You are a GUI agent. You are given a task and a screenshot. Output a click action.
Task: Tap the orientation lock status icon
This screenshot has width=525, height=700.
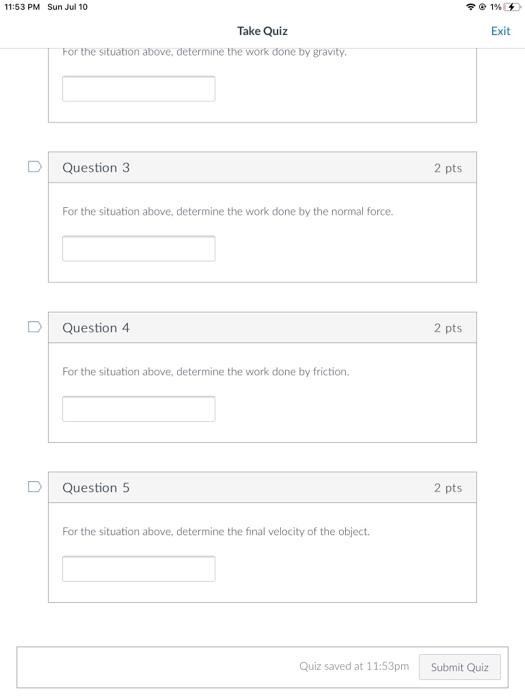[x=482, y=7]
